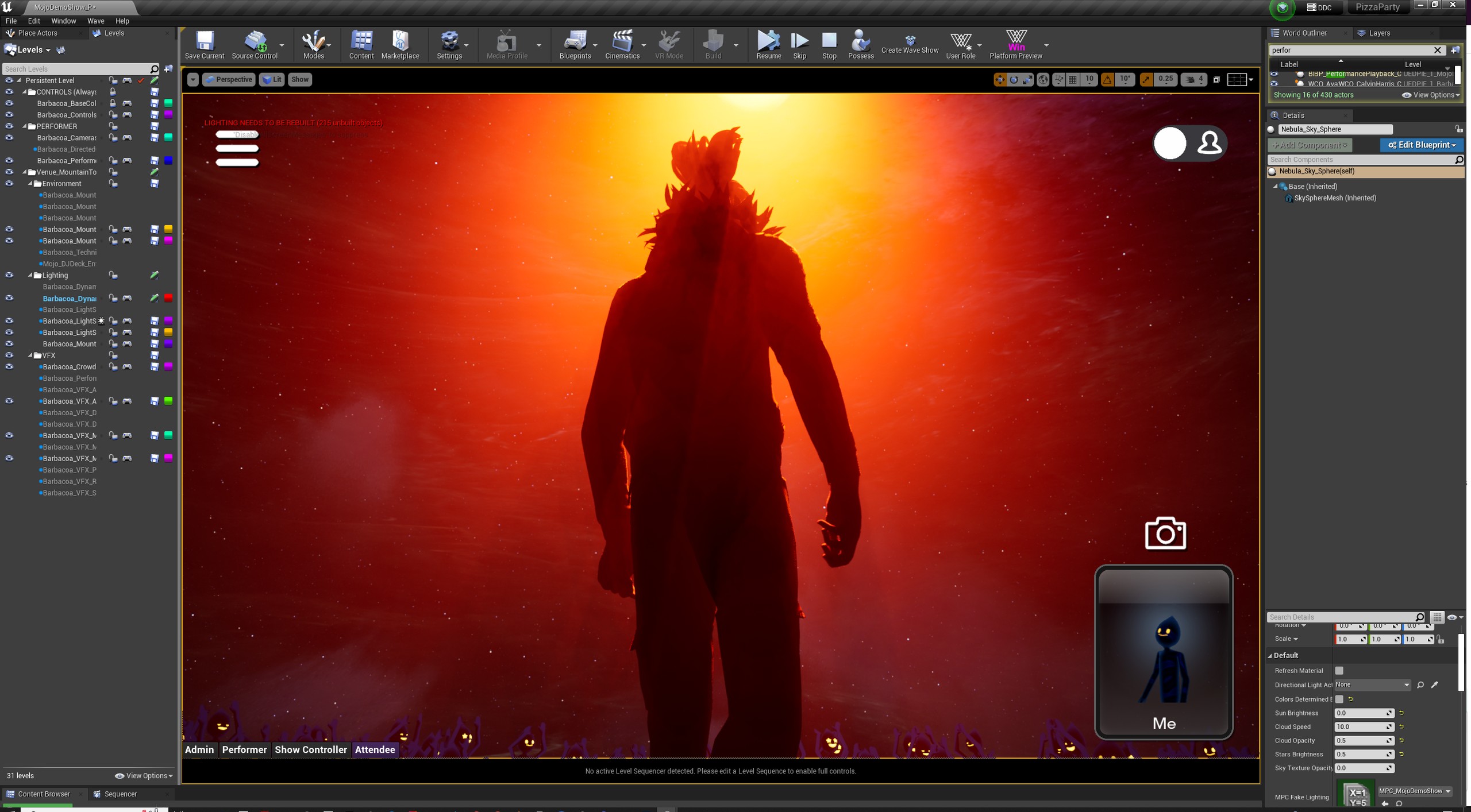Open File menu
Image resolution: width=1471 pixels, height=812 pixels.
point(11,21)
